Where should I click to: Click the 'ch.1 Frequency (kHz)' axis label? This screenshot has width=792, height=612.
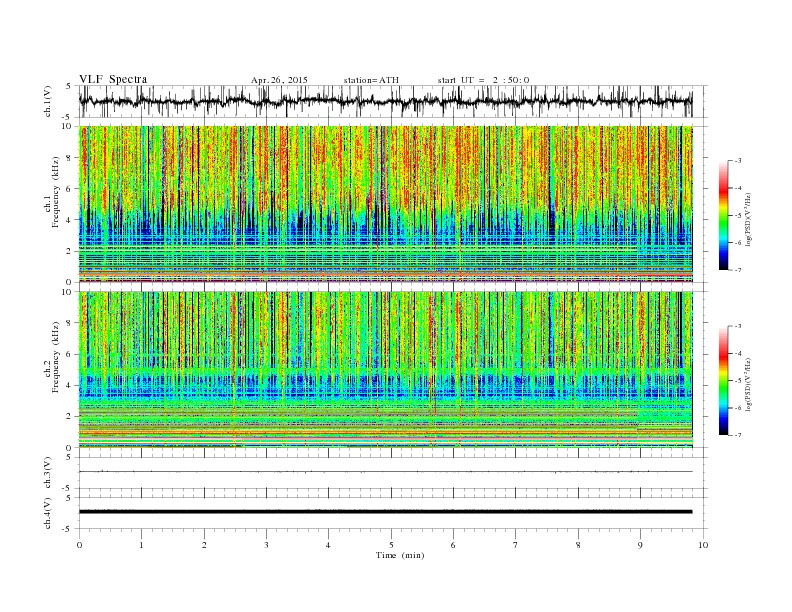coord(52,192)
